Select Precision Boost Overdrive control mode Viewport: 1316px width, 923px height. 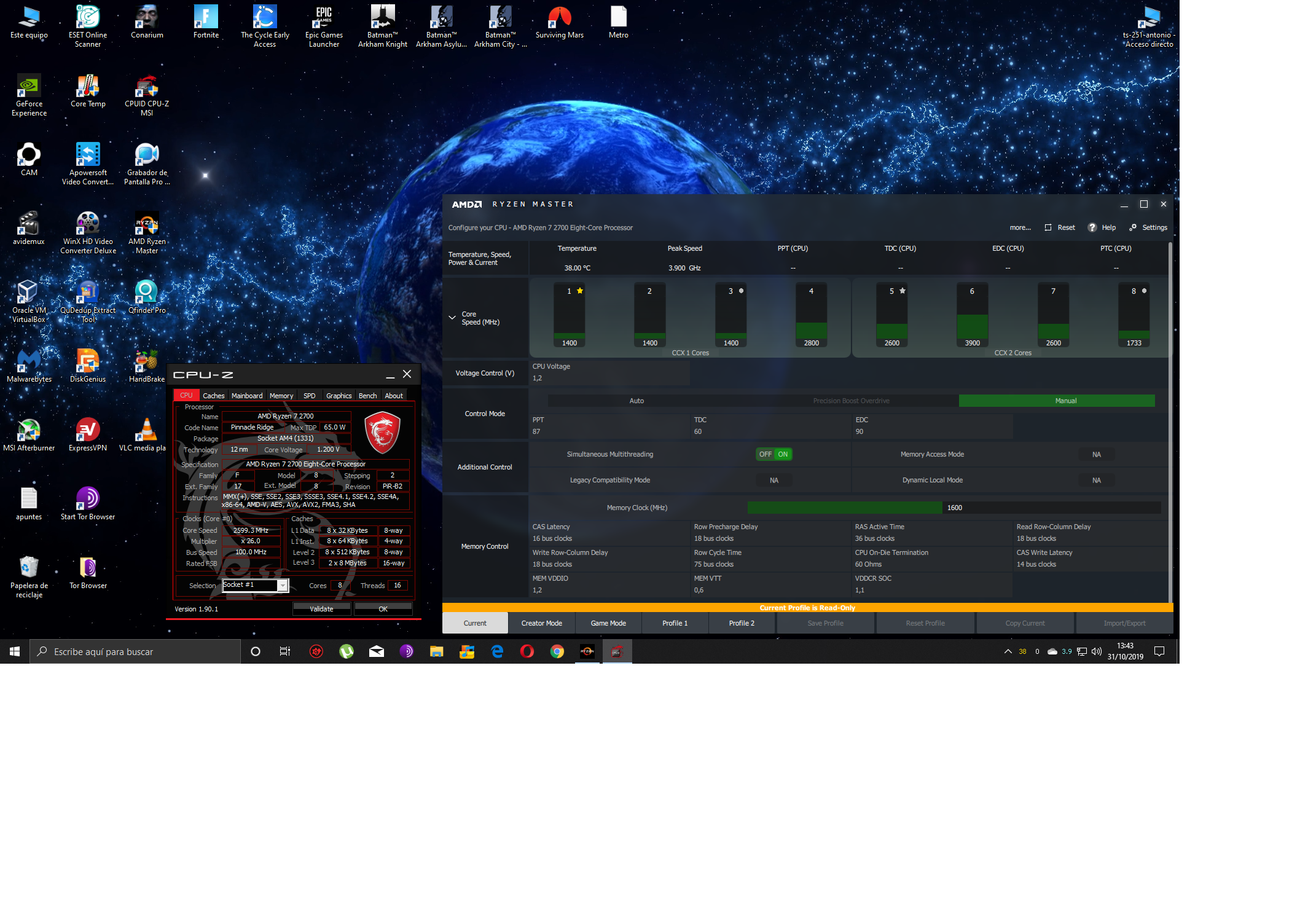point(851,401)
